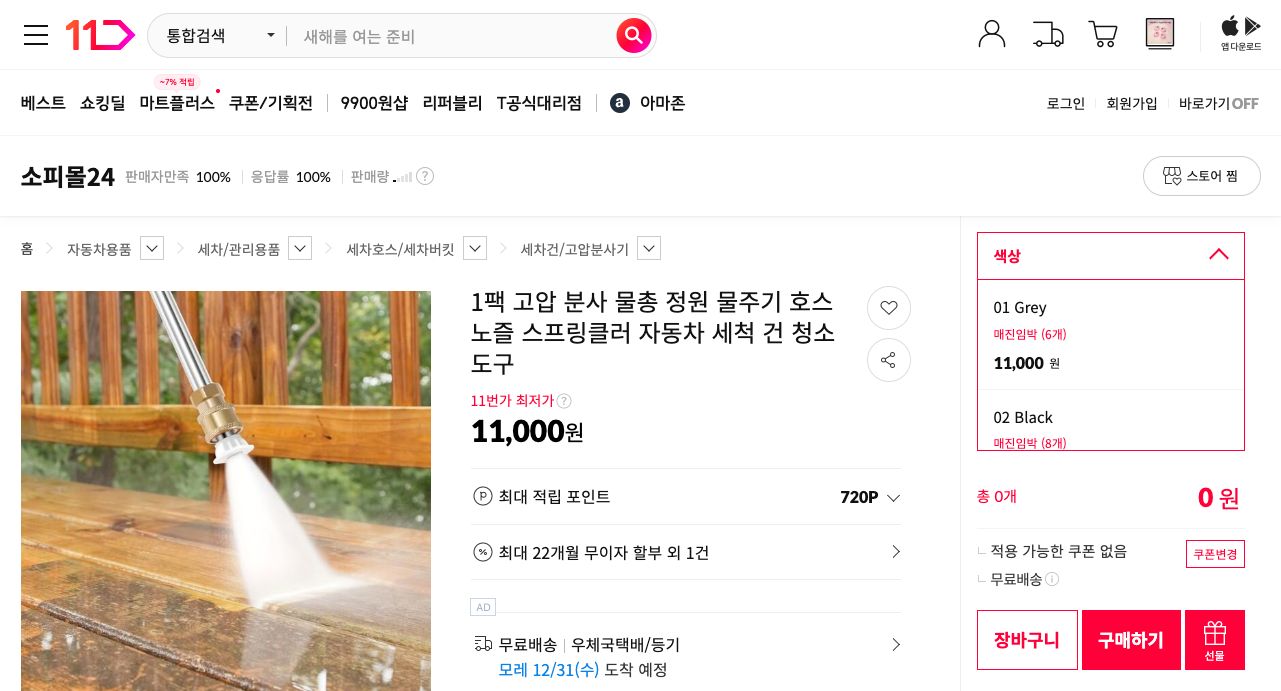Open the shopping cart icon
This screenshot has height=691, width=1281.
point(1102,33)
